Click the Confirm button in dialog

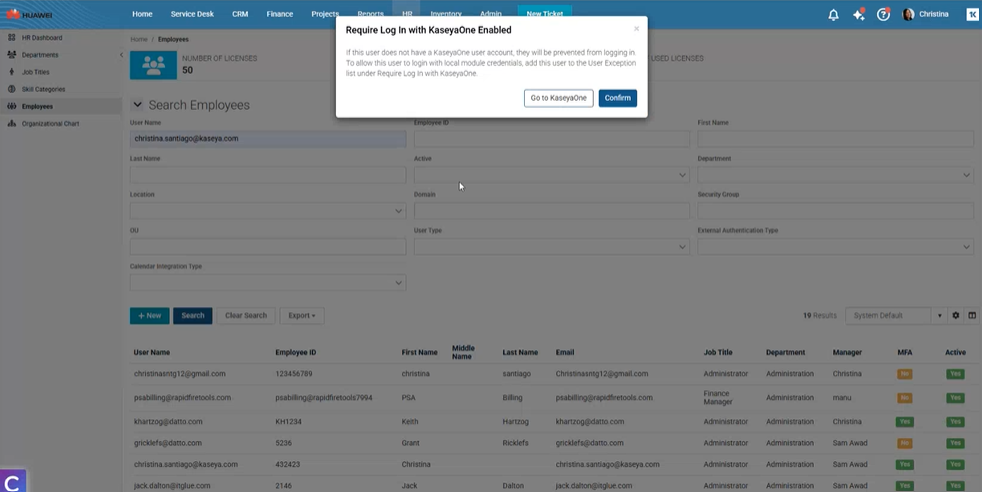(617, 98)
